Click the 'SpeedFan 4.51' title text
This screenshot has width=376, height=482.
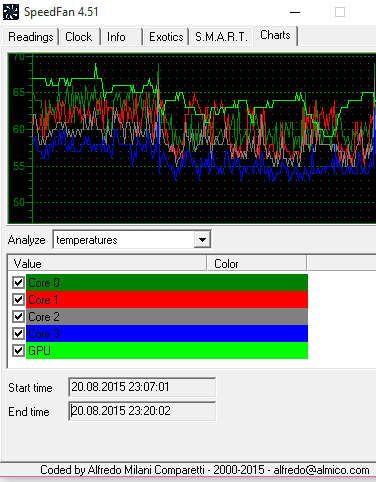pos(61,12)
